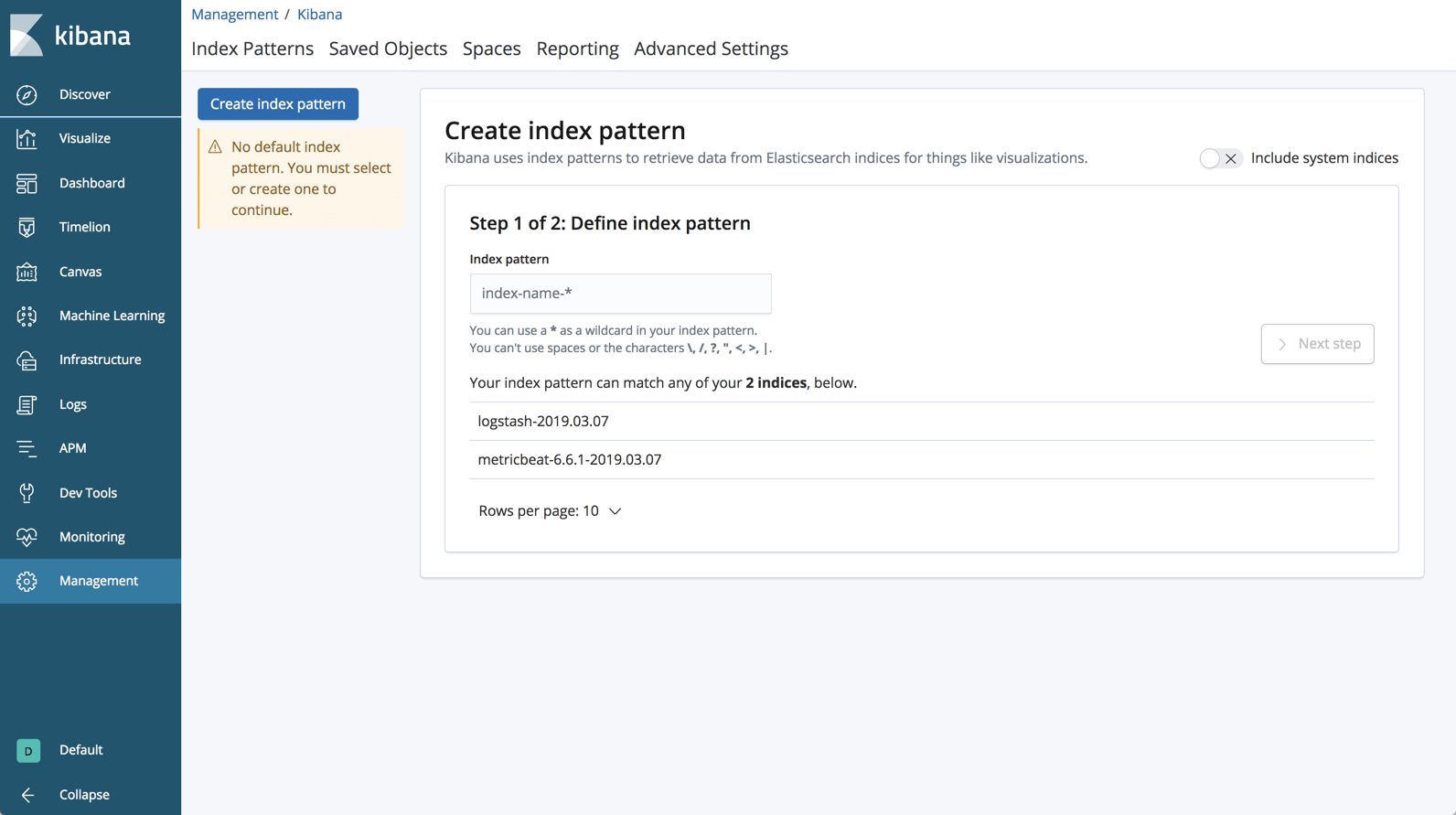Image resolution: width=1456 pixels, height=815 pixels.
Task: Click the Machine Learning label in sidebar
Action: point(112,316)
